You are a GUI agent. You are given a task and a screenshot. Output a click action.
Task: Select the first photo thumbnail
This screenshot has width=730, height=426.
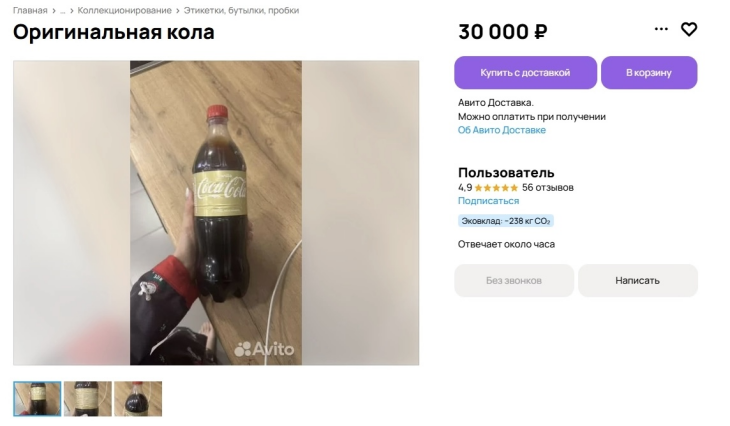(x=37, y=398)
